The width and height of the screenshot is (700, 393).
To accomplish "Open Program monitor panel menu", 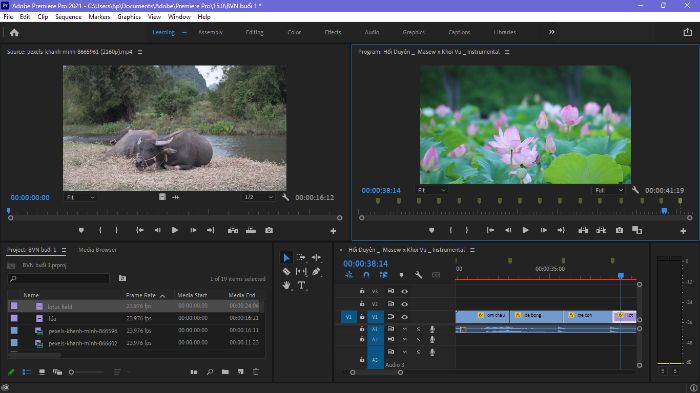I will click(x=507, y=52).
